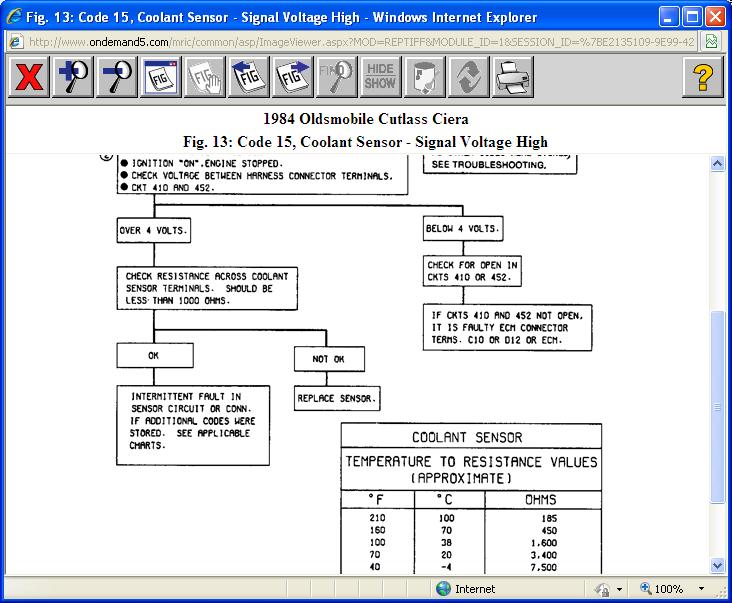
Task: Click the "OVER 4 VOLTS." box
Action: pos(154,230)
